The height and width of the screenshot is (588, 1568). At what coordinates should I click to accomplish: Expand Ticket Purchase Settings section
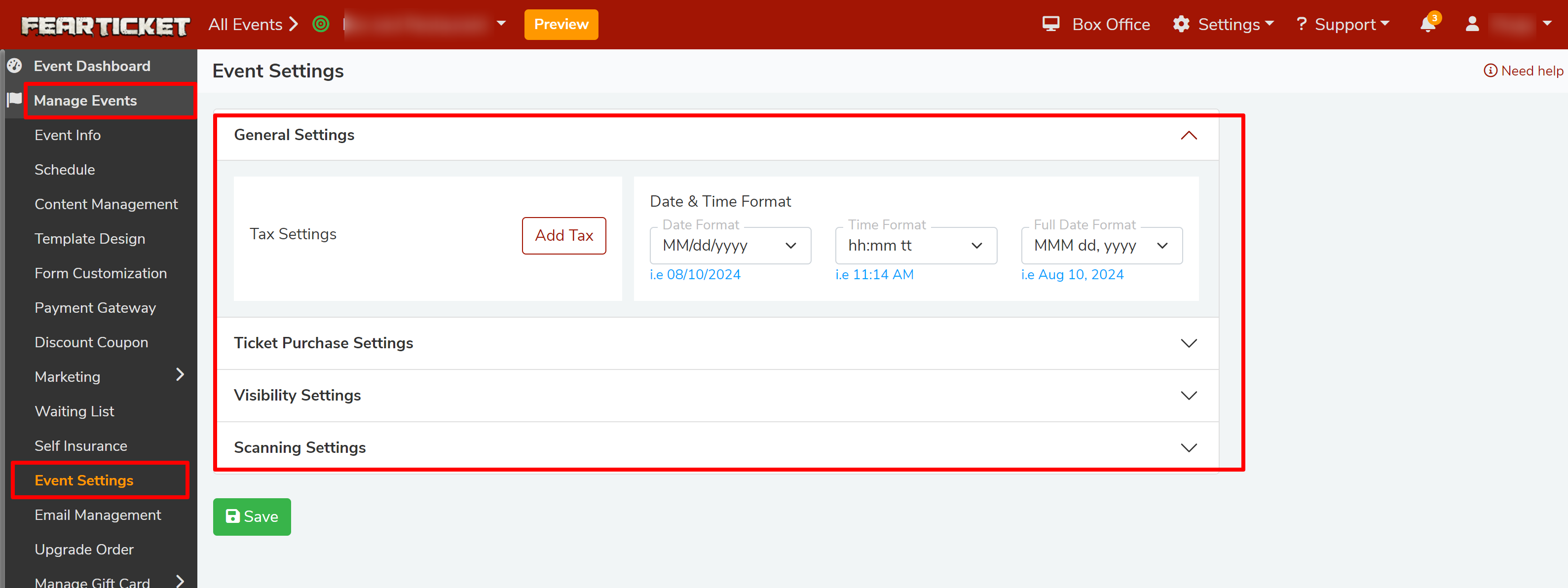point(1188,343)
